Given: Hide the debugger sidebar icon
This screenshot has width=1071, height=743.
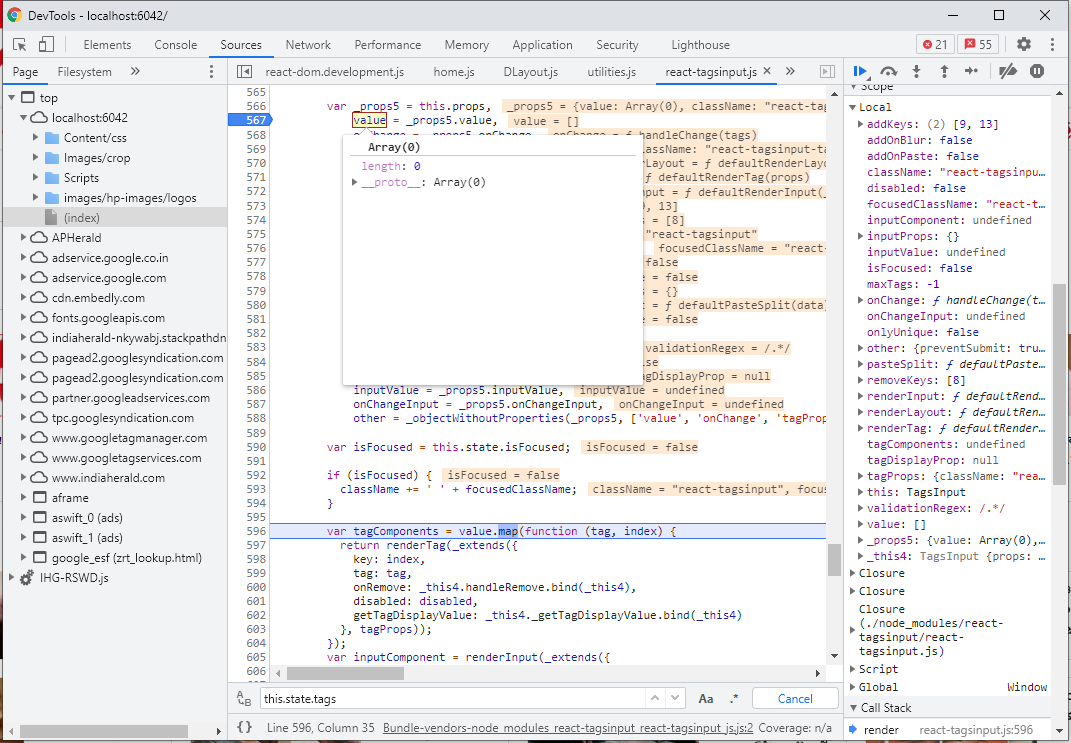Looking at the screenshot, I should pos(826,72).
